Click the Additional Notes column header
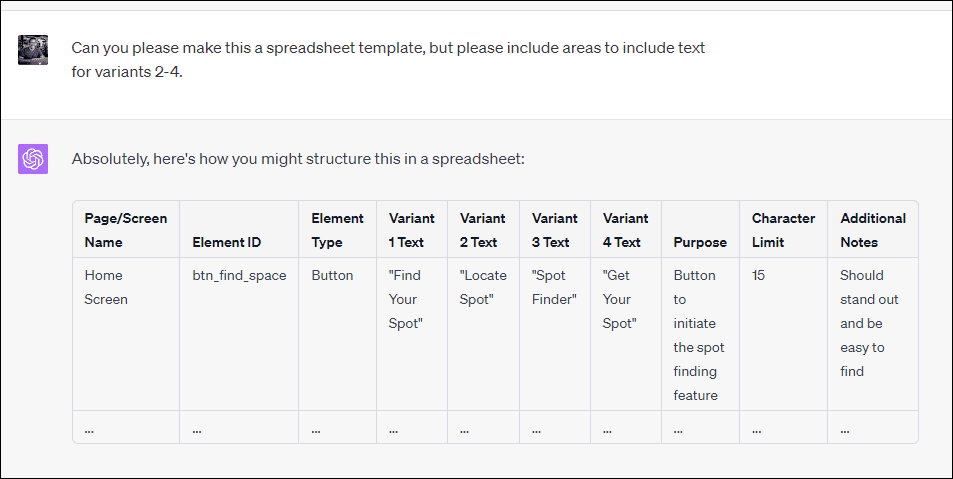 [x=873, y=230]
